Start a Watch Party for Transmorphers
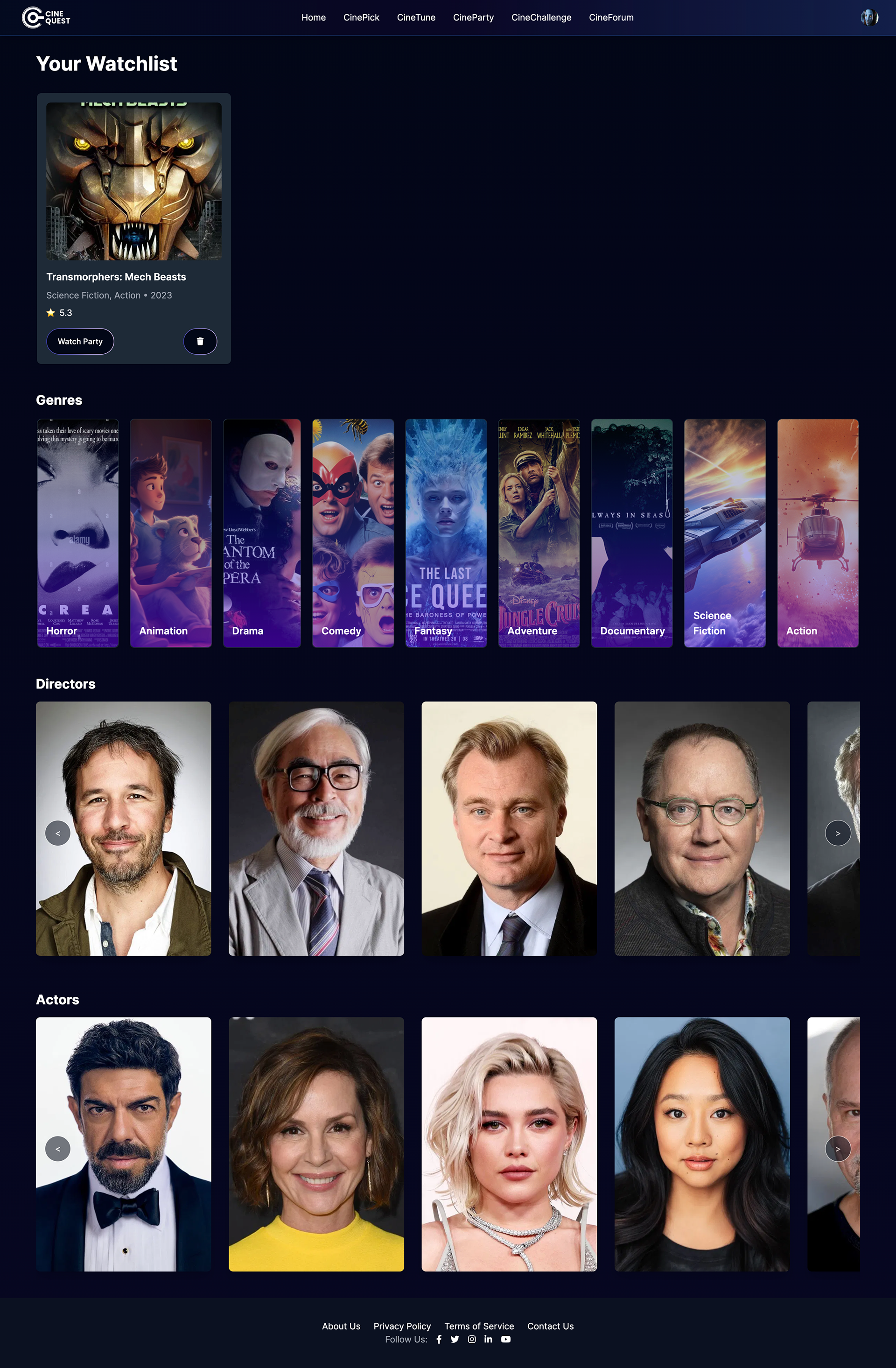Image resolution: width=896 pixels, height=1368 pixels. click(80, 342)
